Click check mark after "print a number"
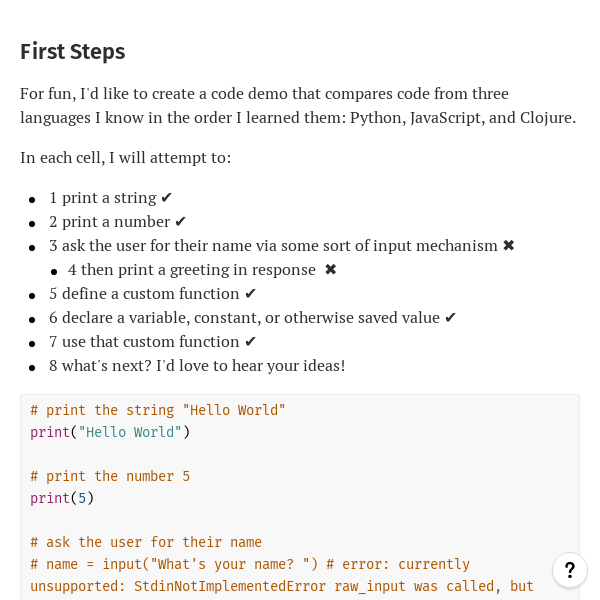The height and width of the screenshot is (600, 600). point(181,222)
